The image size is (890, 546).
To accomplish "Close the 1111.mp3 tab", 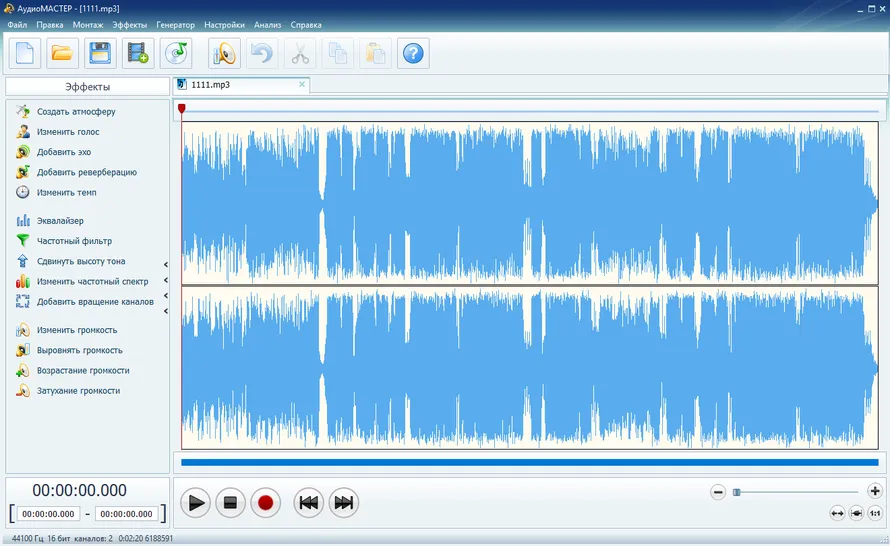I will pyautogui.click(x=302, y=84).
